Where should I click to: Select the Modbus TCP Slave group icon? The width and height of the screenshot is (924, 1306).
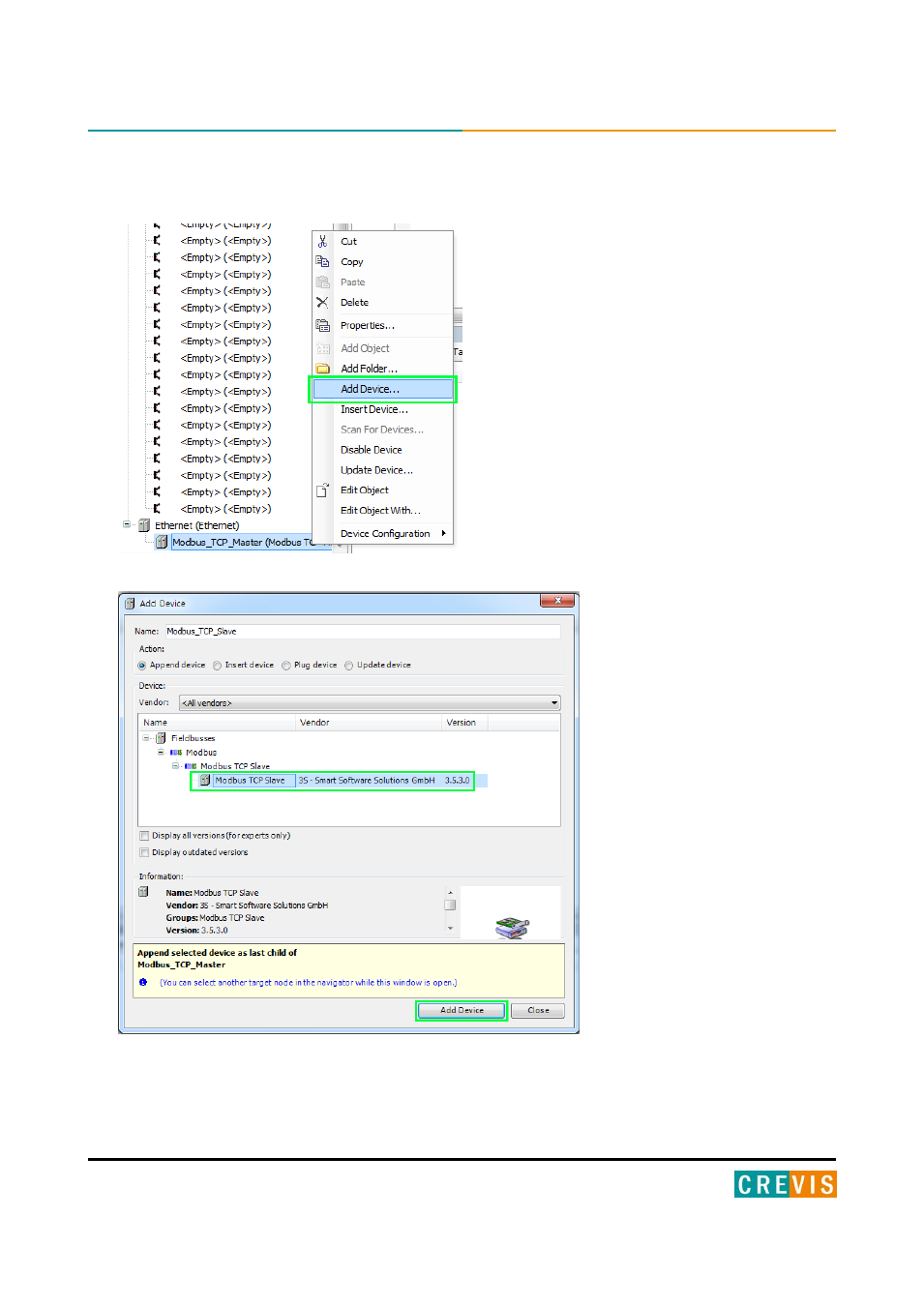pyautogui.click(x=191, y=766)
